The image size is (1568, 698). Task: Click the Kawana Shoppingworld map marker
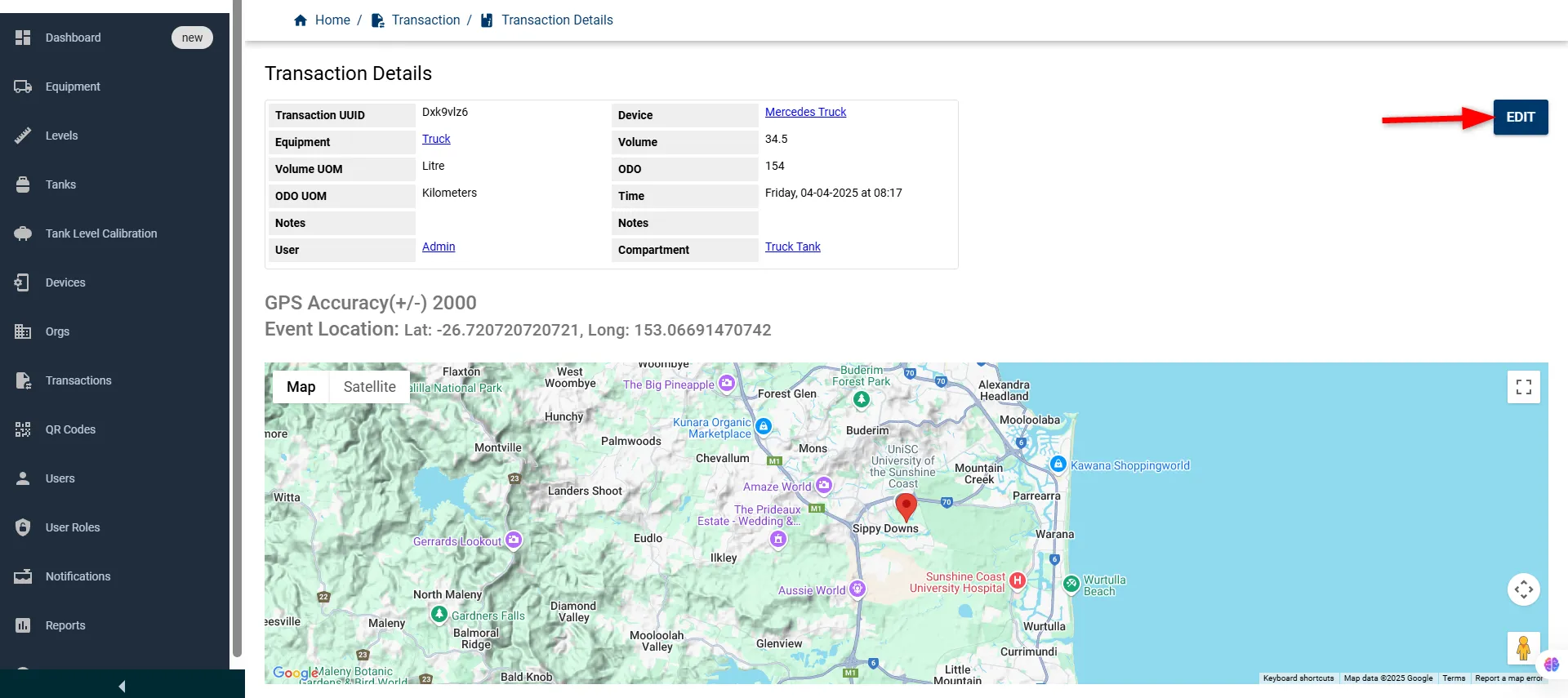[1058, 464]
